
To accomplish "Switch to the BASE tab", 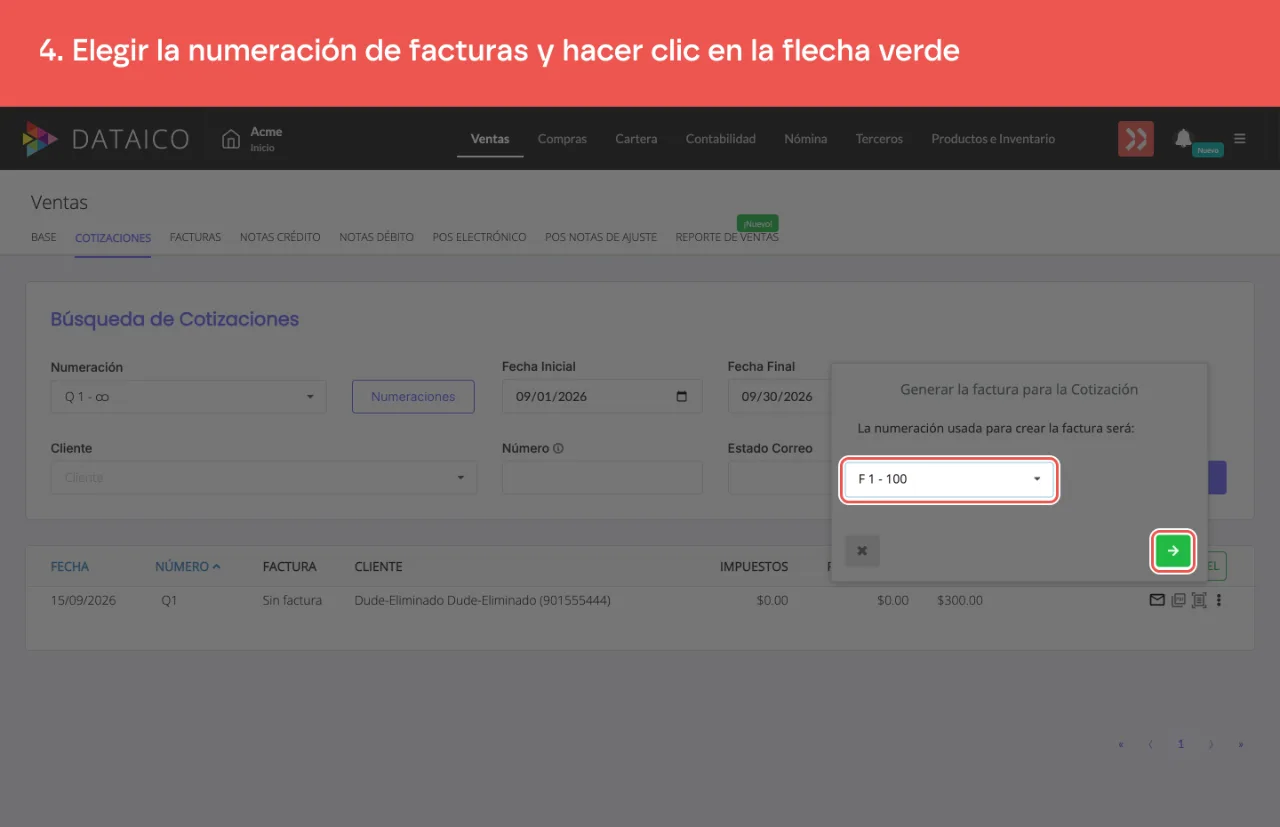I will 44,238.
